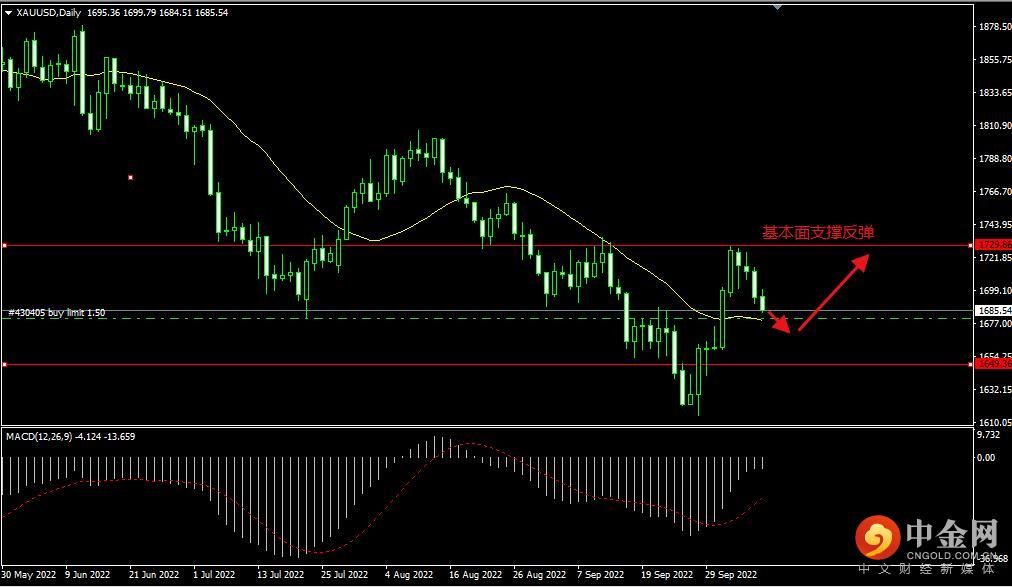Screen dimensions: 1012x587
Task: Click the current price tag 1685.54
Action: (994, 311)
